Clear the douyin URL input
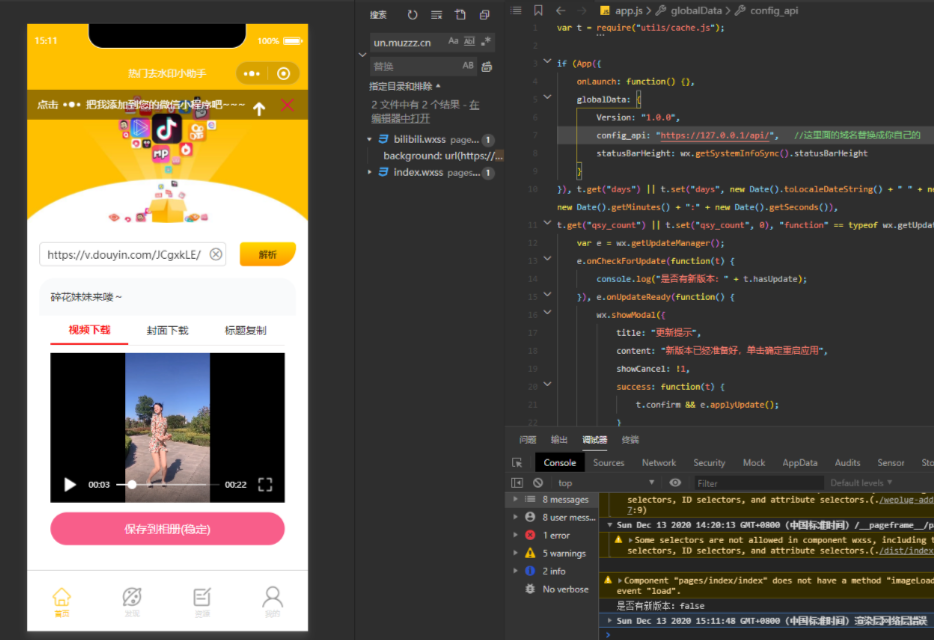 tap(216, 254)
